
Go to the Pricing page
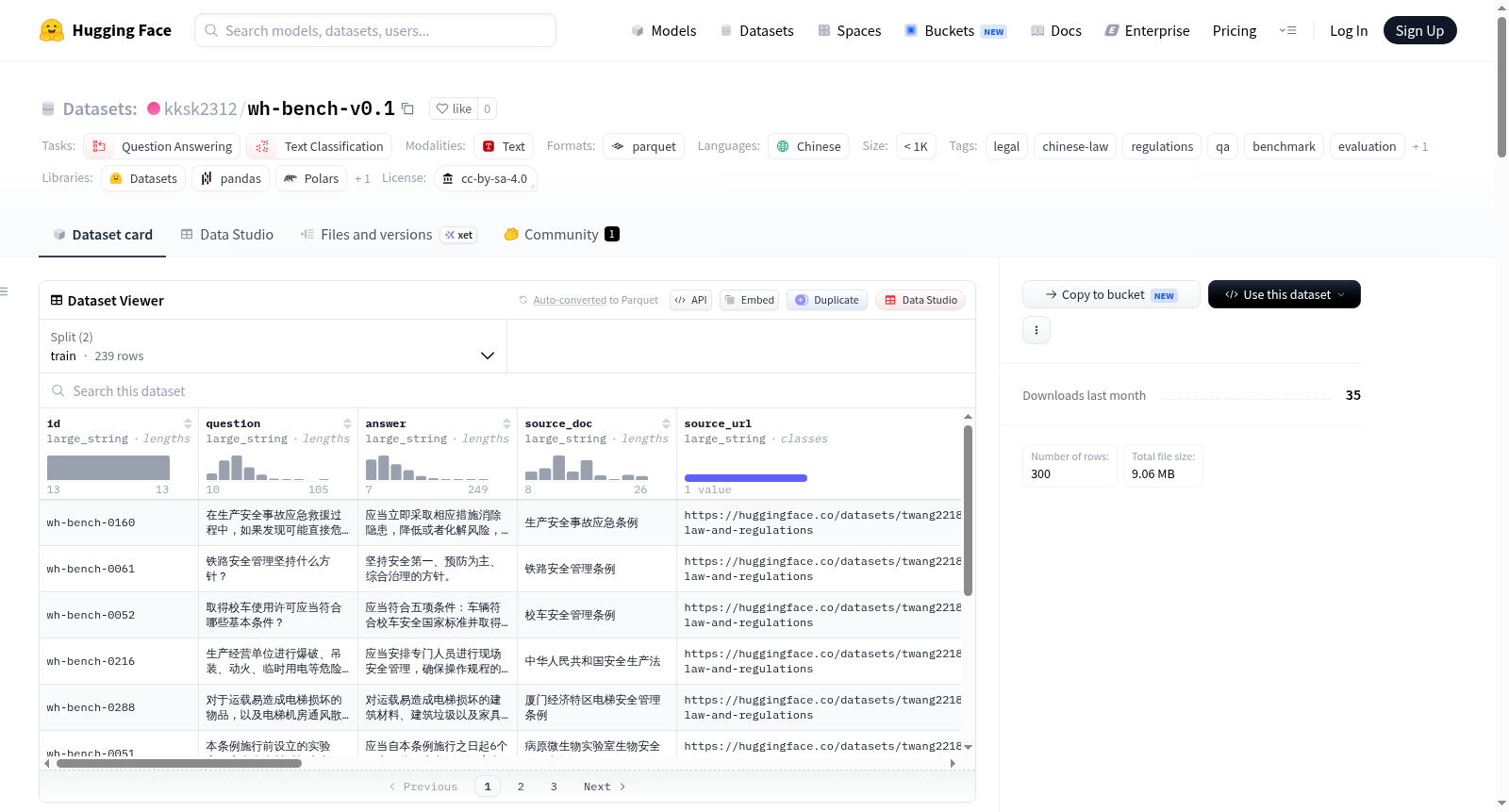pyautogui.click(x=1235, y=30)
